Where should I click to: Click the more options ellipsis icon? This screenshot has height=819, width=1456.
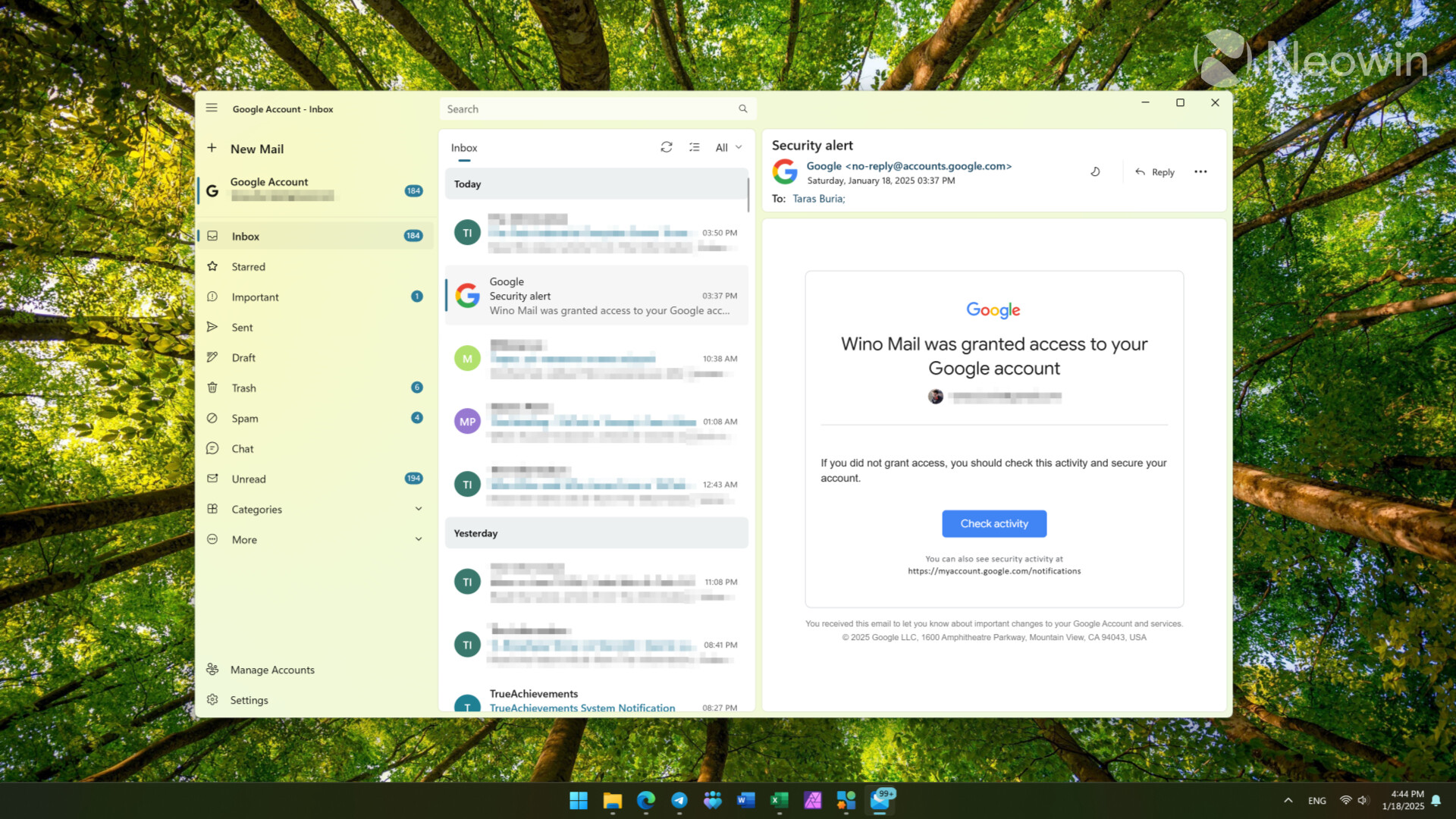pyautogui.click(x=1201, y=172)
